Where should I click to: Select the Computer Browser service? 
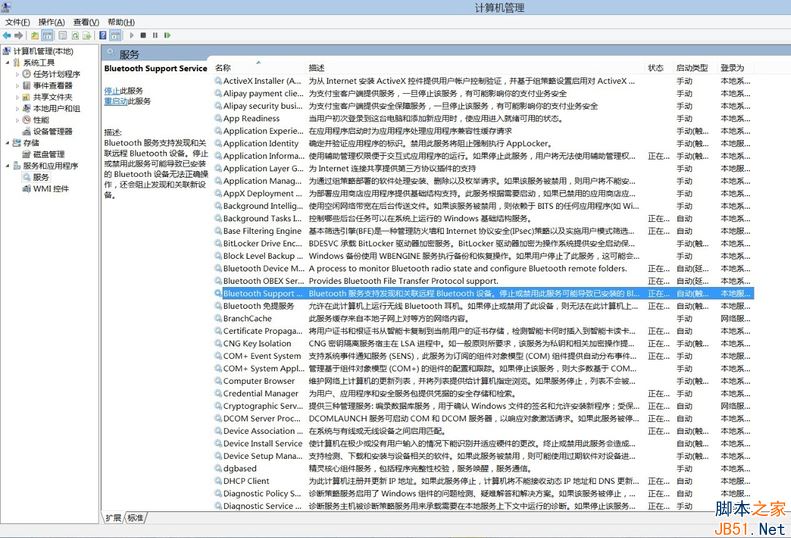tap(484, 381)
